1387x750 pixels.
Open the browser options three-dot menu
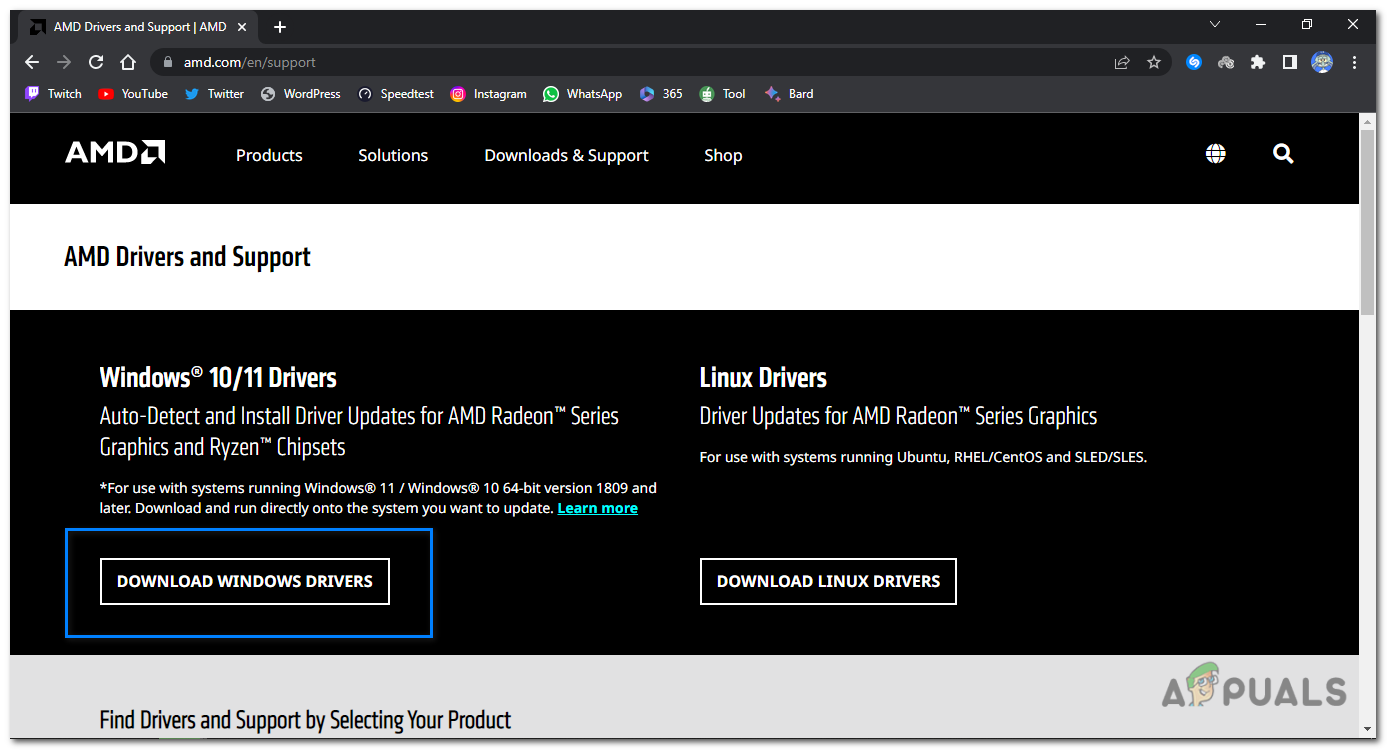(1355, 61)
